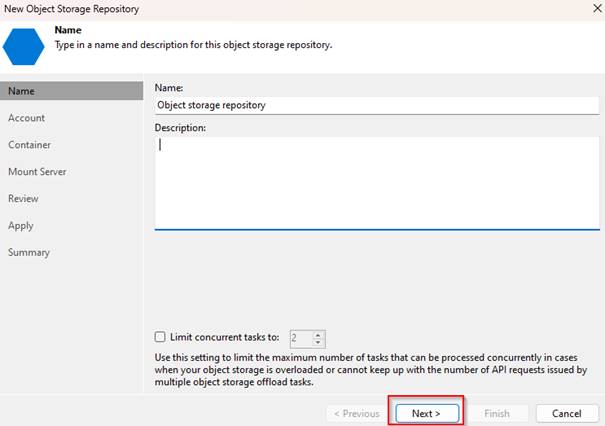Click the blue hexagon object storage icon
Viewport: 605px width, 426px height.
pyautogui.click(x=24, y=47)
